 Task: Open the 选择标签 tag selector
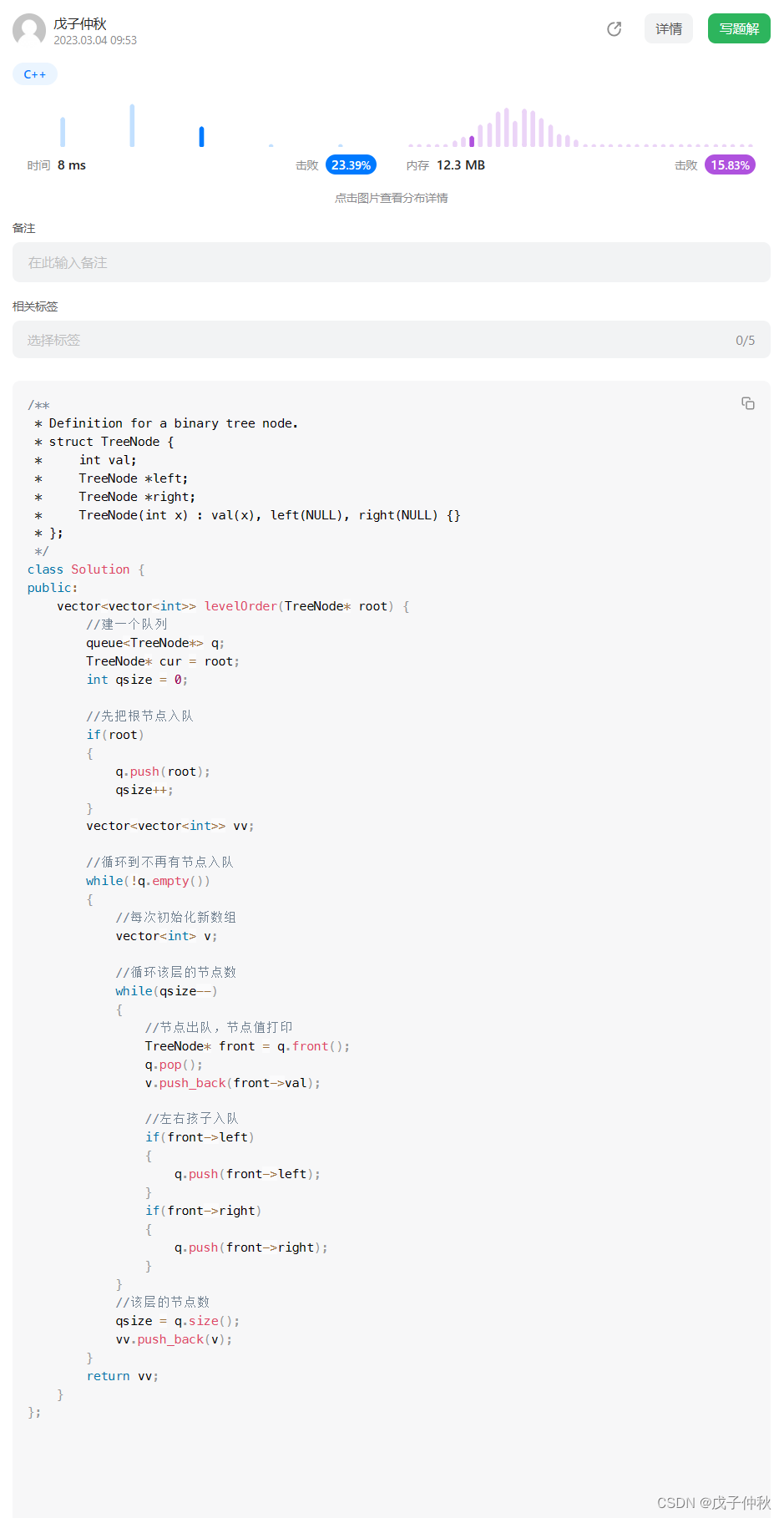[392, 340]
